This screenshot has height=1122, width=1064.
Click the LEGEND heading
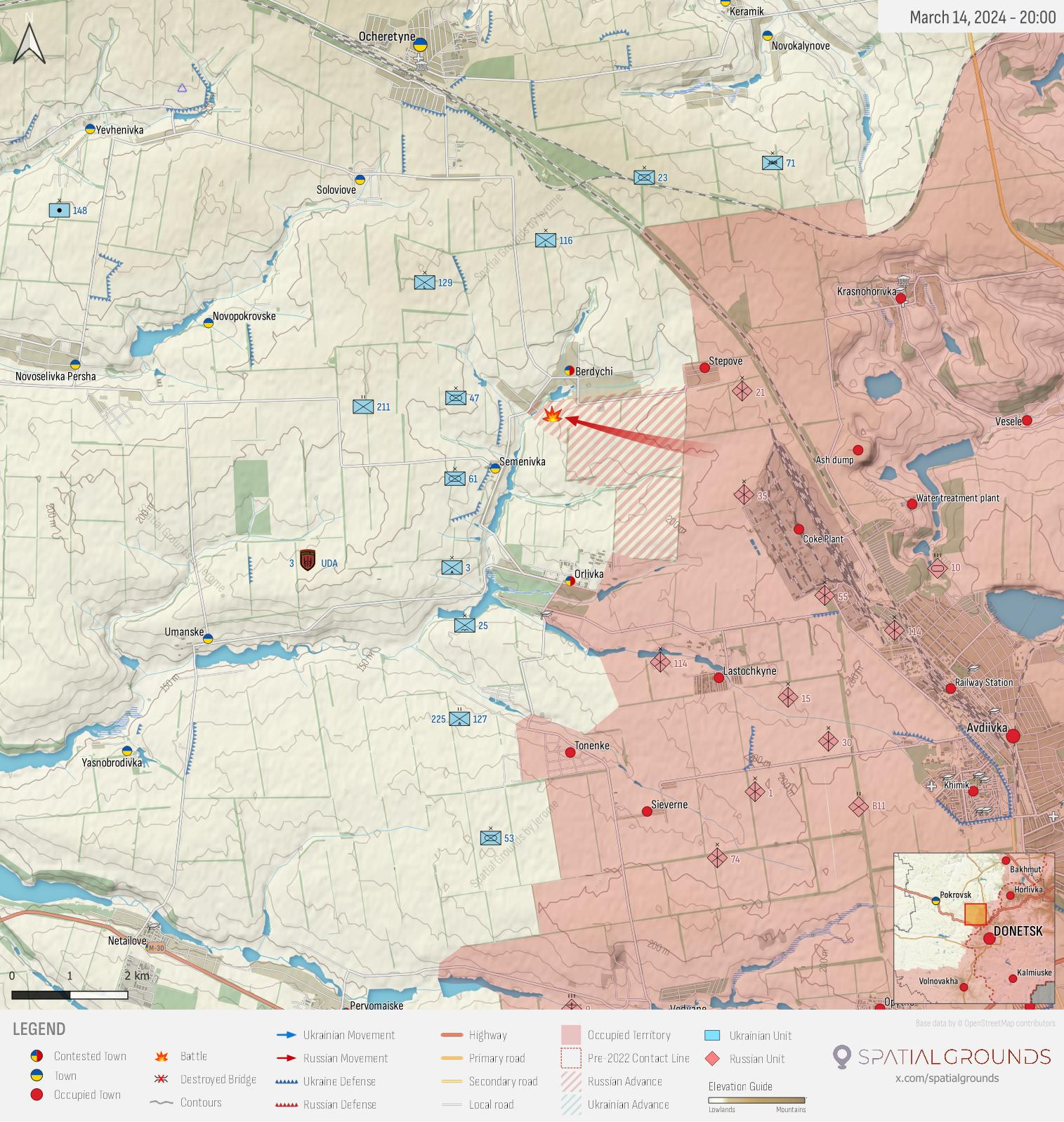coord(39,1029)
